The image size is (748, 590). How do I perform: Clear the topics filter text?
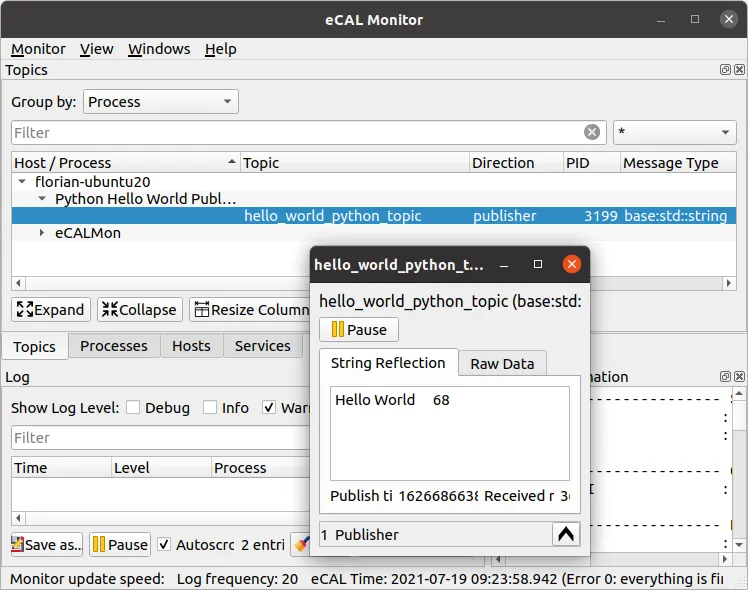pyautogui.click(x=592, y=132)
